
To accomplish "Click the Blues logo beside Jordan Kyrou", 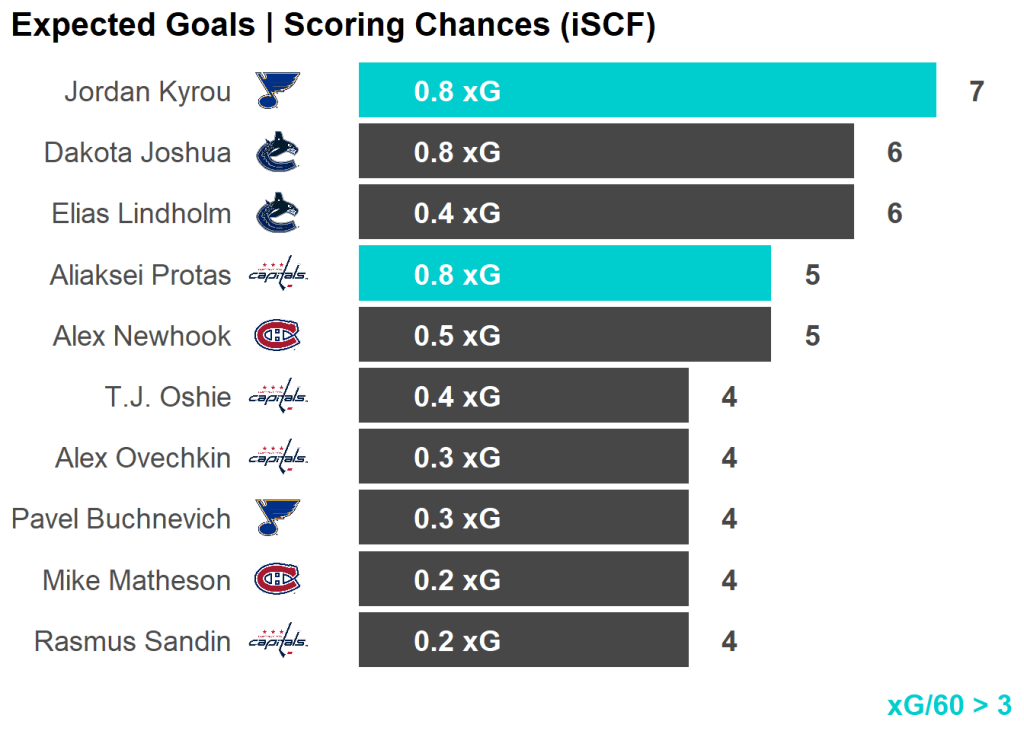I will click(277, 92).
